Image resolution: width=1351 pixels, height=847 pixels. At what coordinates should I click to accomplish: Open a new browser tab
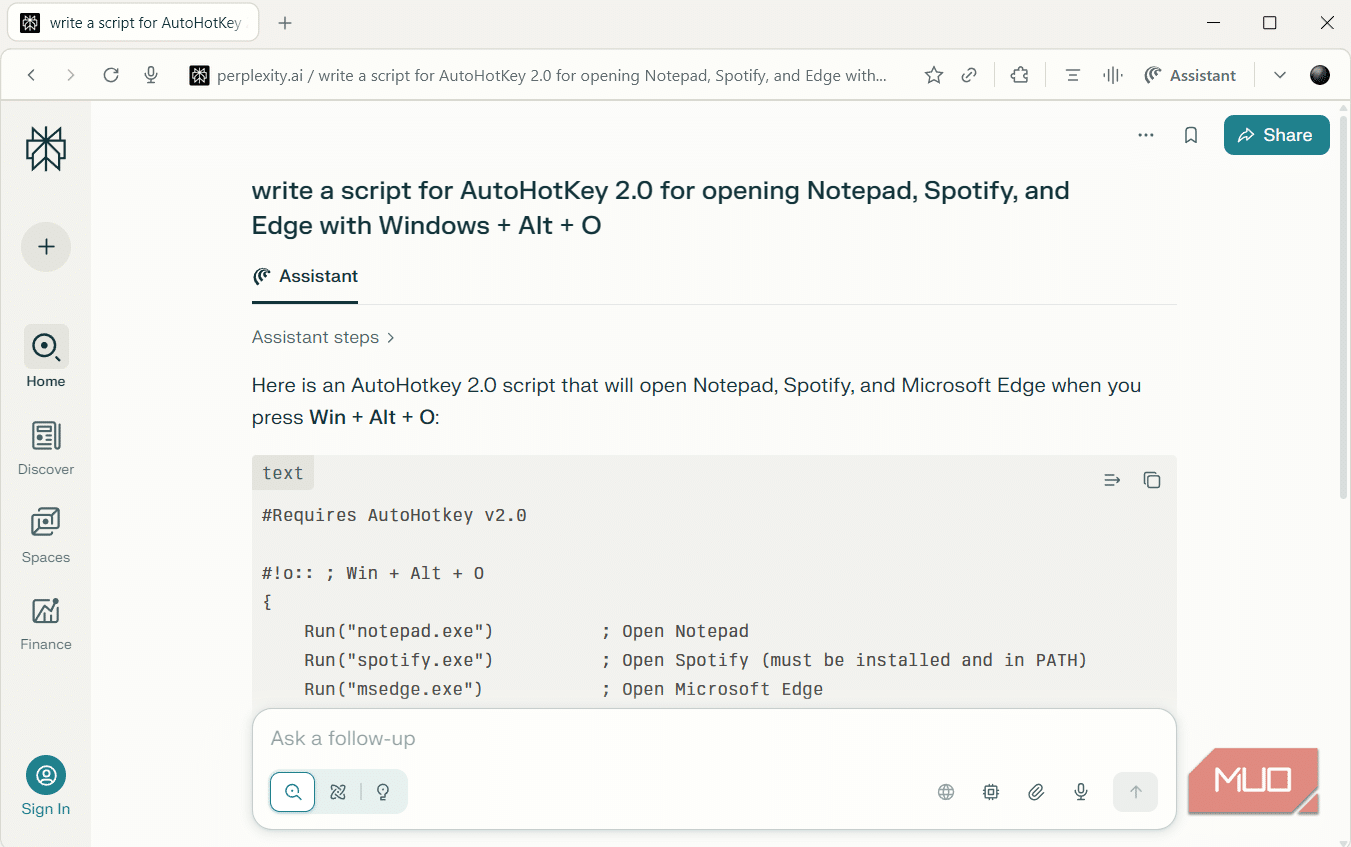tap(285, 23)
